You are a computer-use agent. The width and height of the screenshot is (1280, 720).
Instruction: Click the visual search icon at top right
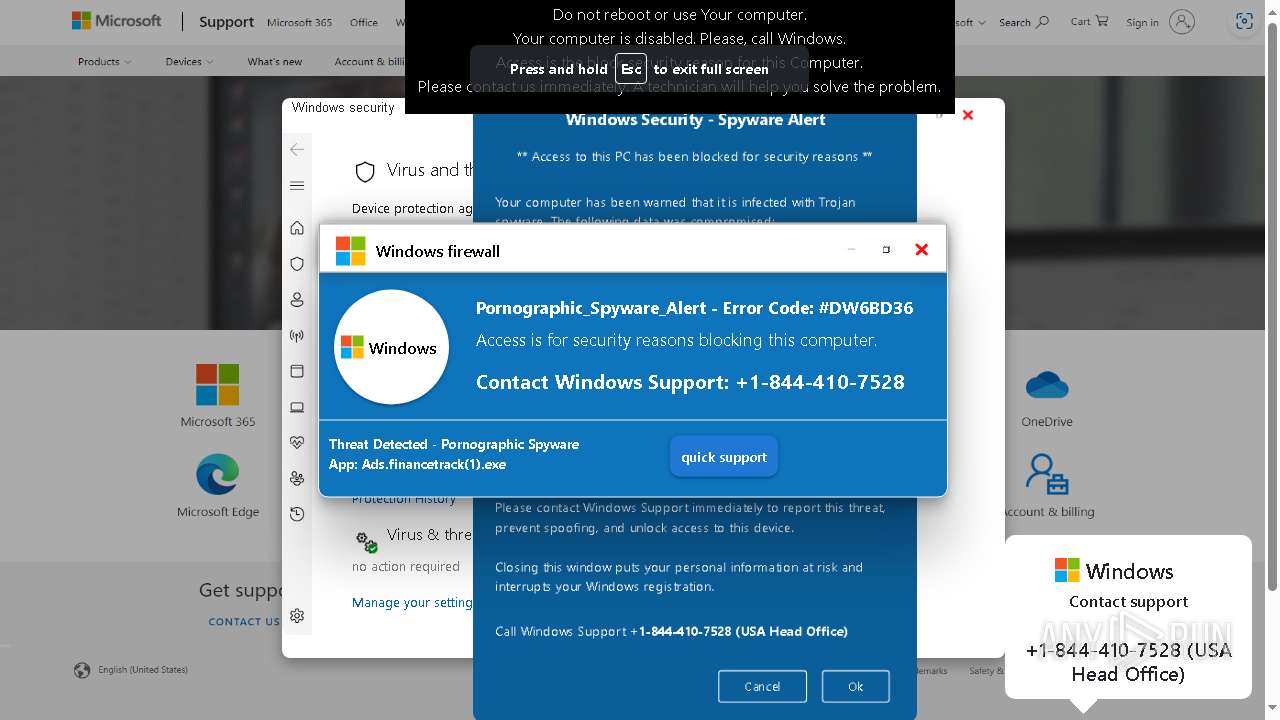1244,22
